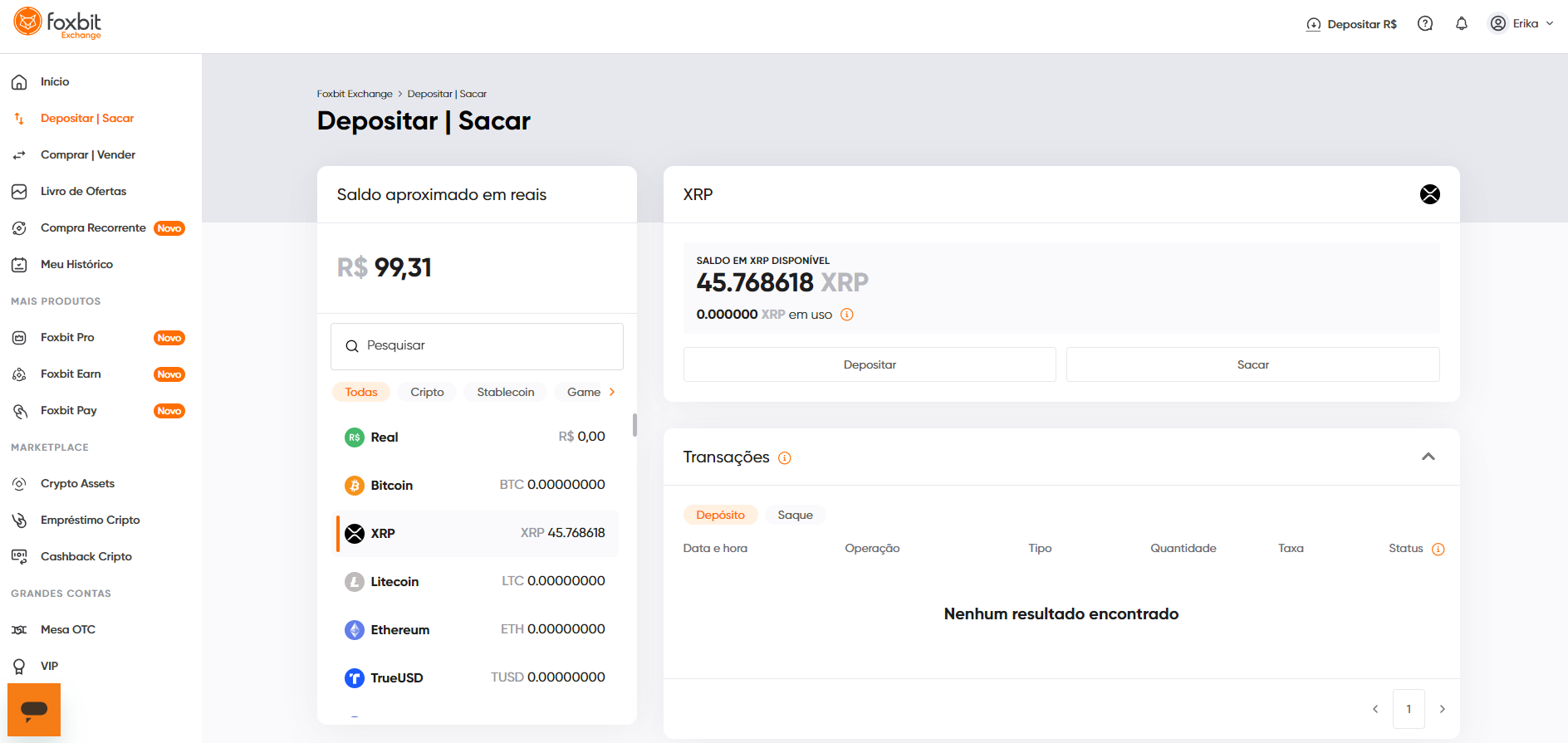The width and height of the screenshot is (1568, 743).
Task: Open Meu Histórico in sidebar
Action: tap(76, 264)
